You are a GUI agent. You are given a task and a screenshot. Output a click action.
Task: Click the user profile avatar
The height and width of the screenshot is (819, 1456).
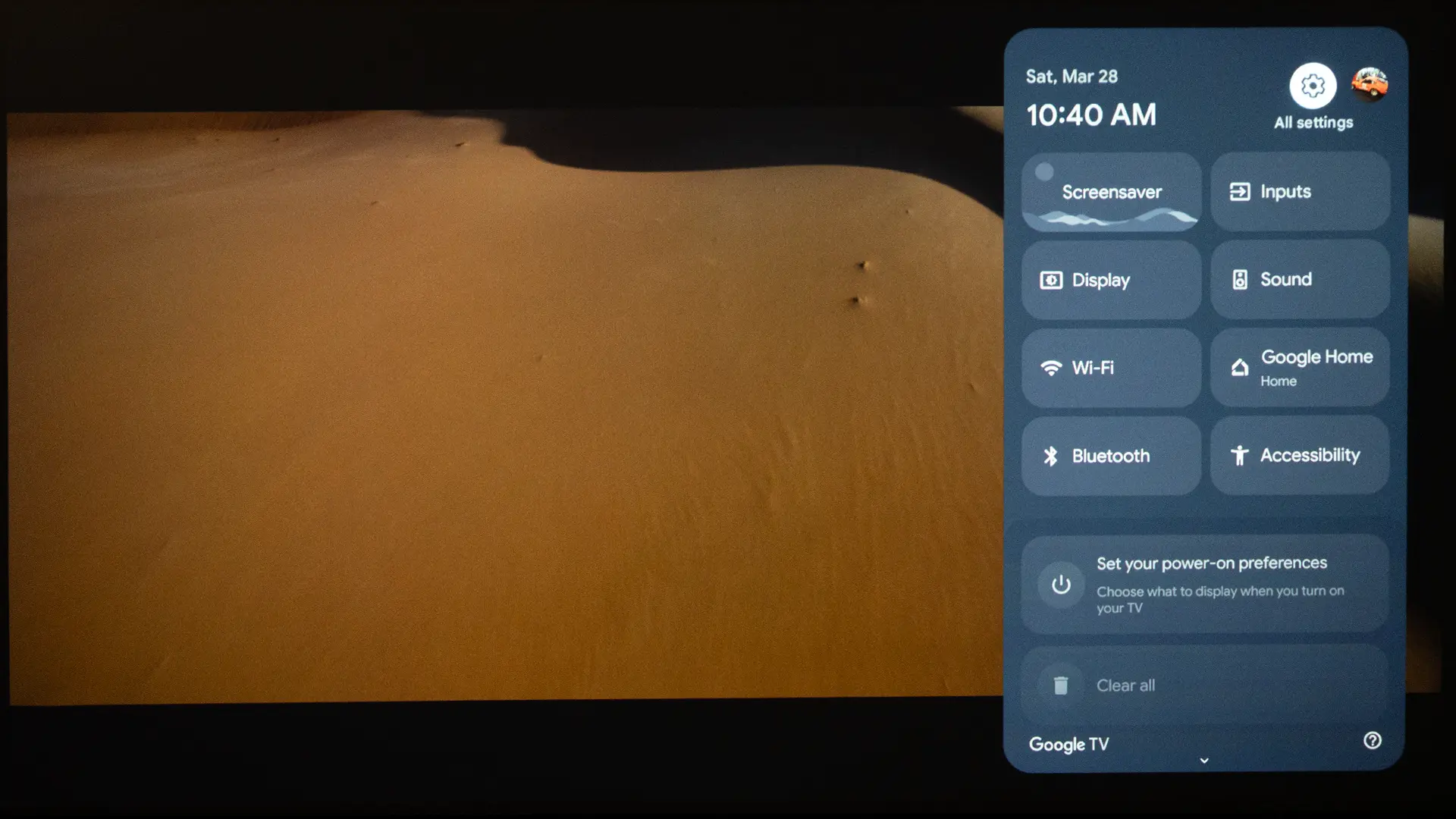[1370, 83]
